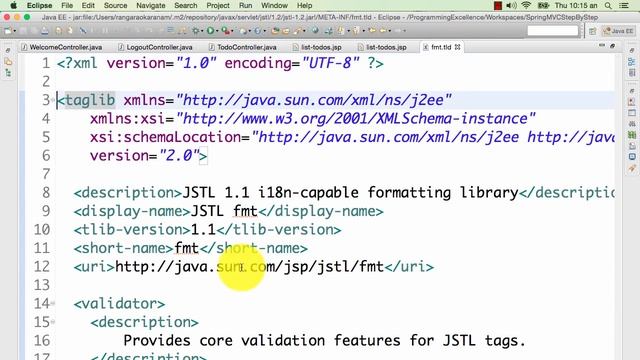Click line number 8 in the ruler
The height and width of the screenshot is (360, 640).
coord(46,192)
